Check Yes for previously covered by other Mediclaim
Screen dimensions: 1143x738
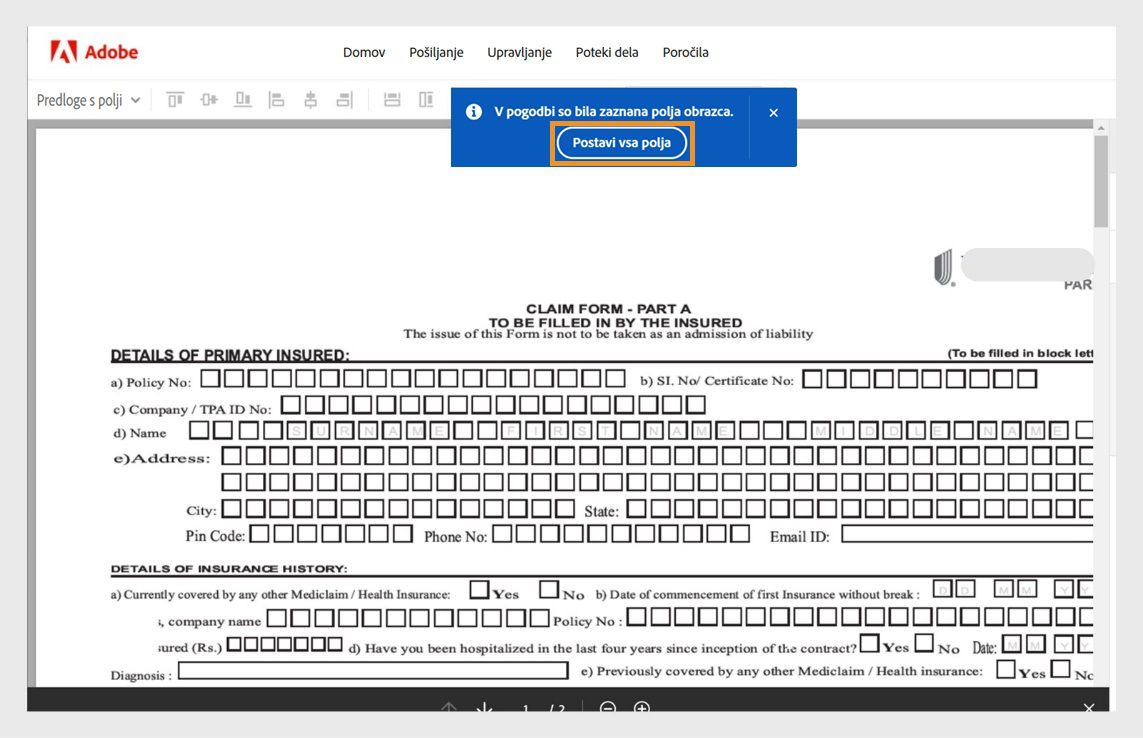point(1006,669)
